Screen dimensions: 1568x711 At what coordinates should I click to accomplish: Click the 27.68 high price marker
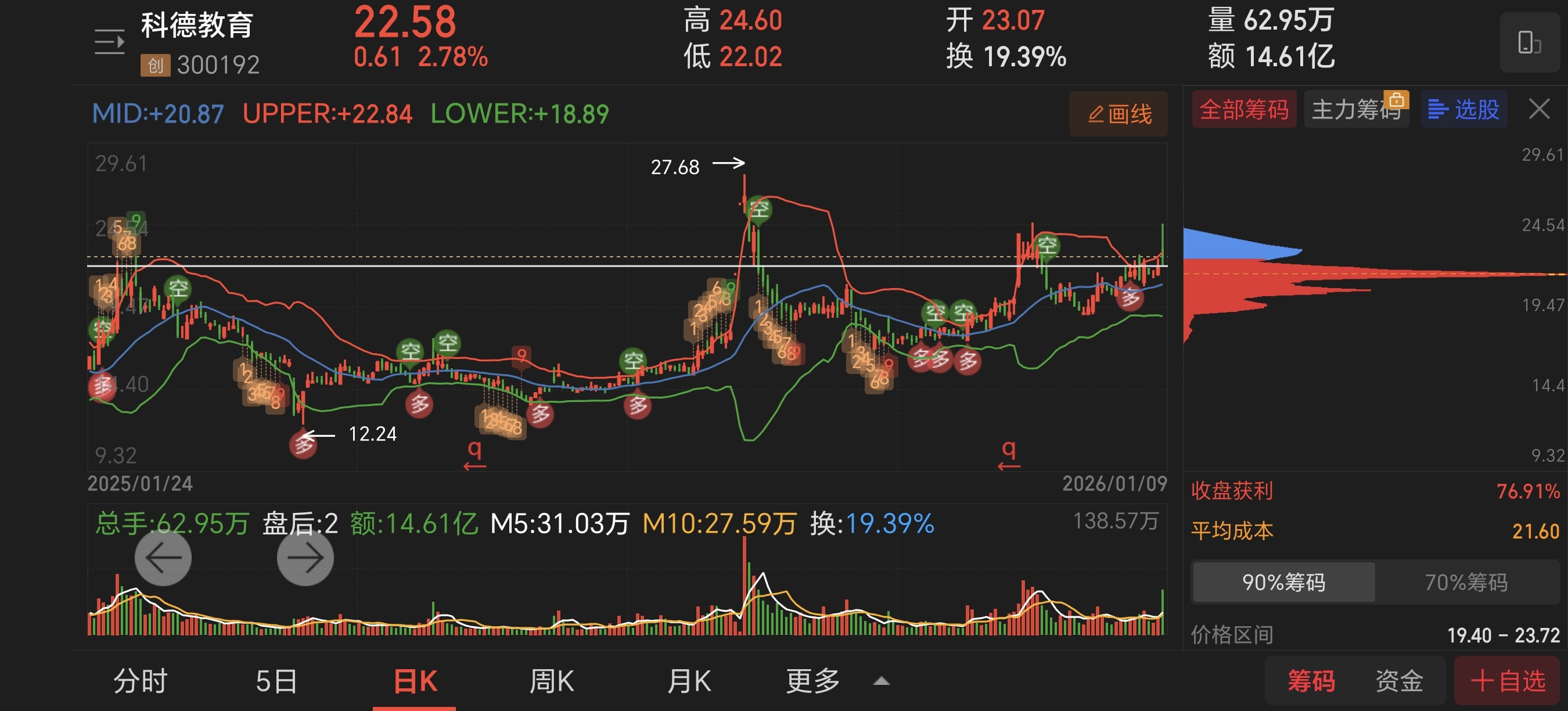tap(675, 167)
